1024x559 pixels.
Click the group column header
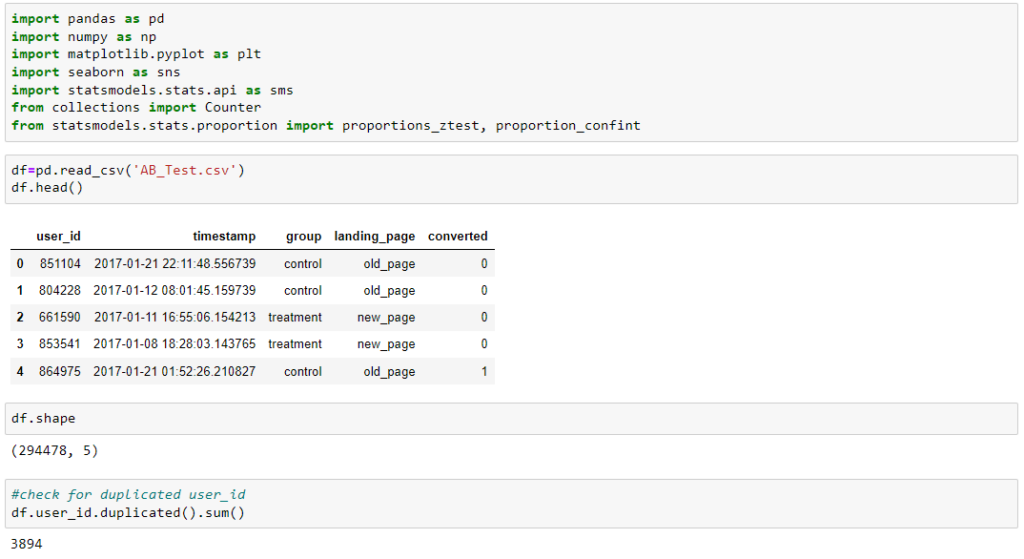click(304, 236)
